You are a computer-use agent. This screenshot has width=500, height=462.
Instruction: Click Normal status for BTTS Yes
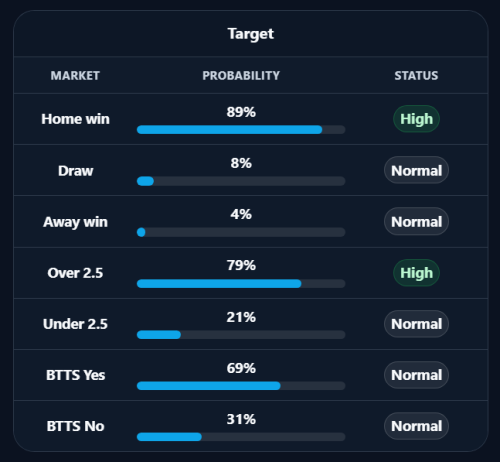pos(416,375)
